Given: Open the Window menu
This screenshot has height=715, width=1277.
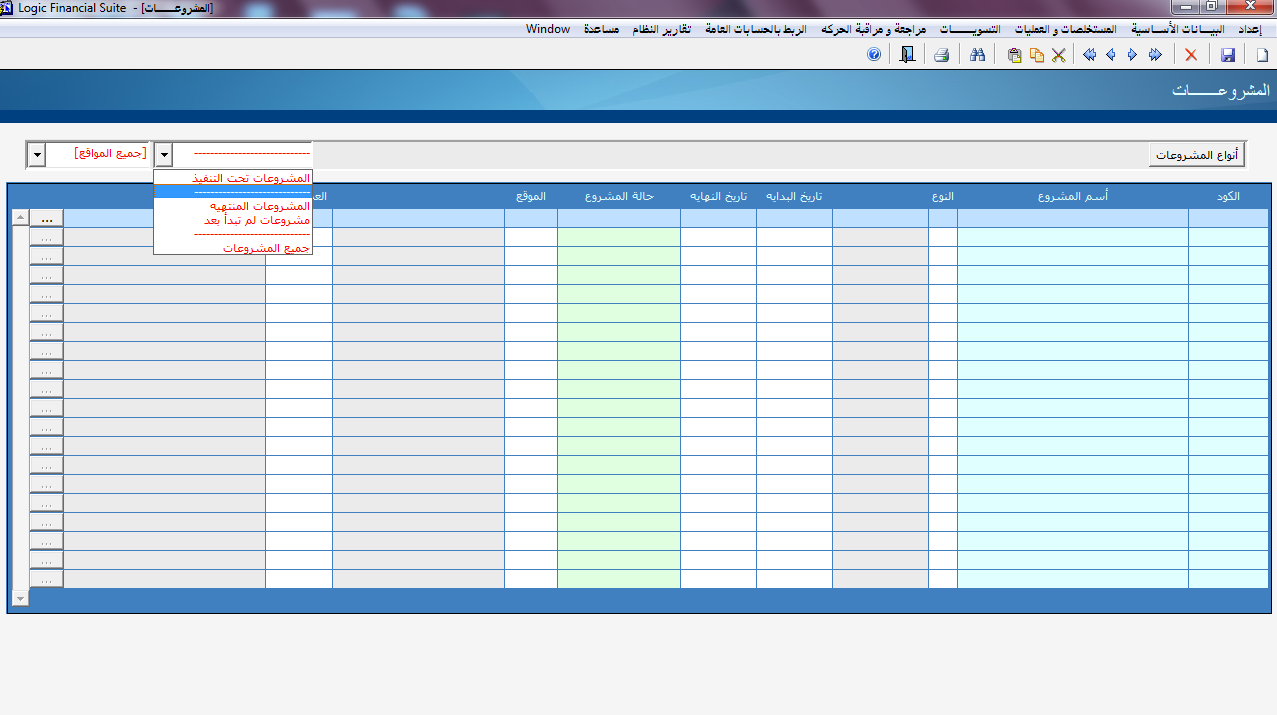Looking at the screenshot, I should pyautogui.click(x=548, y=29).
